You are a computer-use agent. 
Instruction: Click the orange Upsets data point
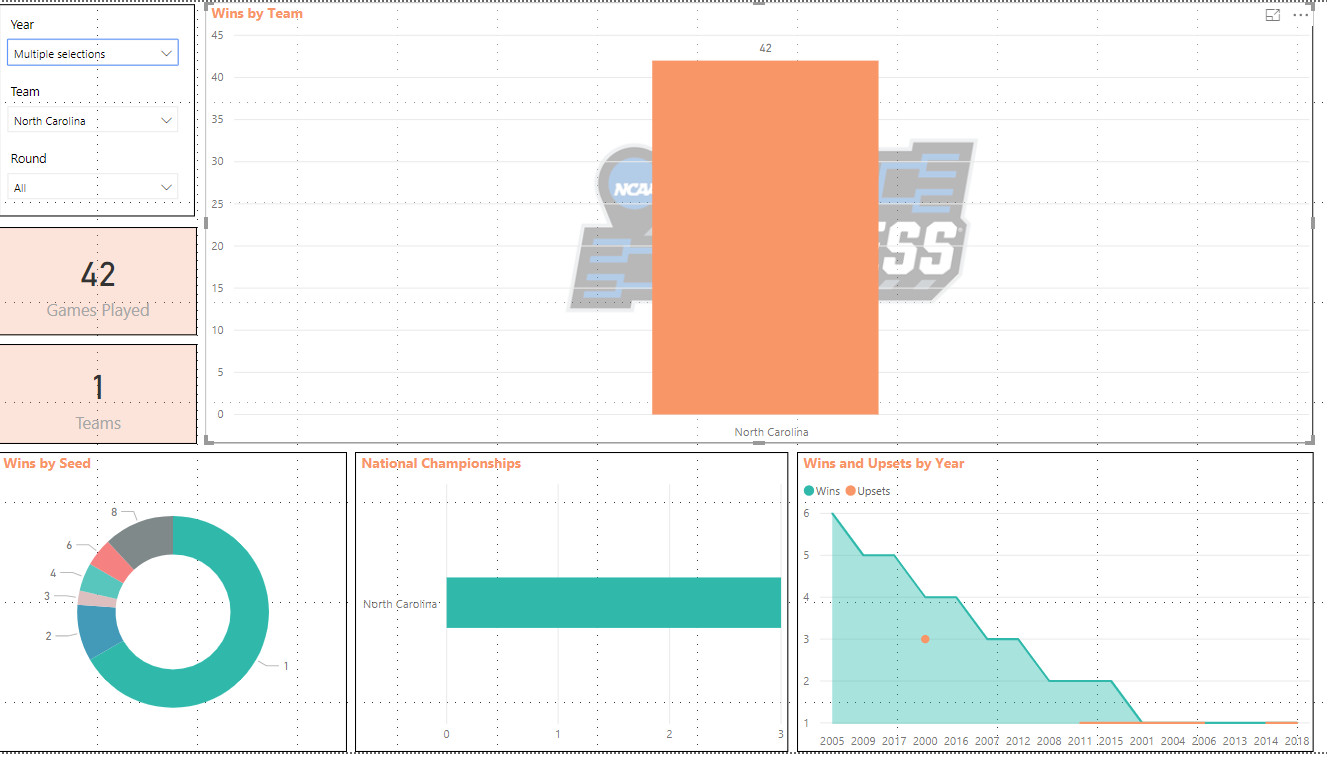[925, 639]
